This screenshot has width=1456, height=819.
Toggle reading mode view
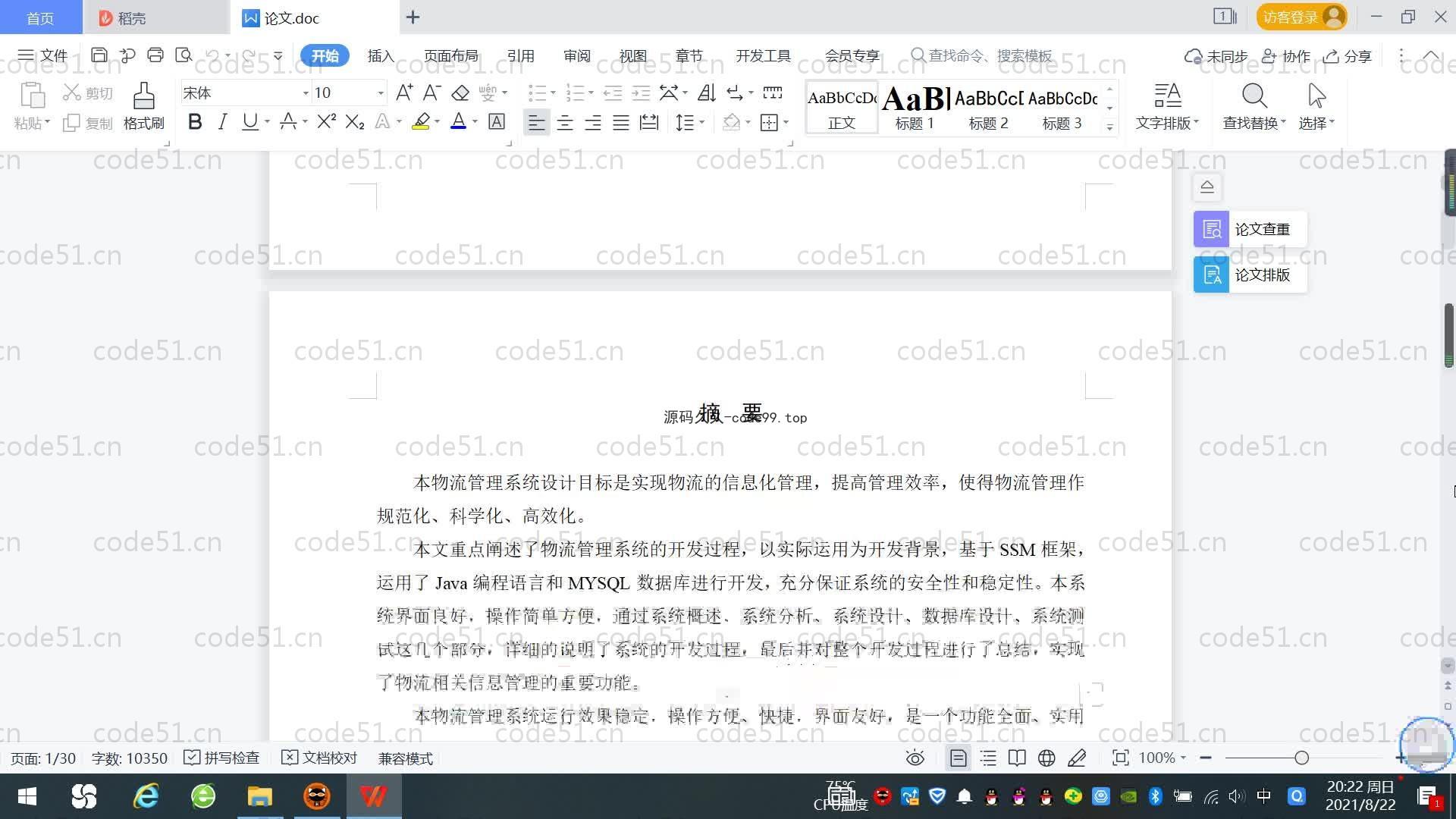1017,758
